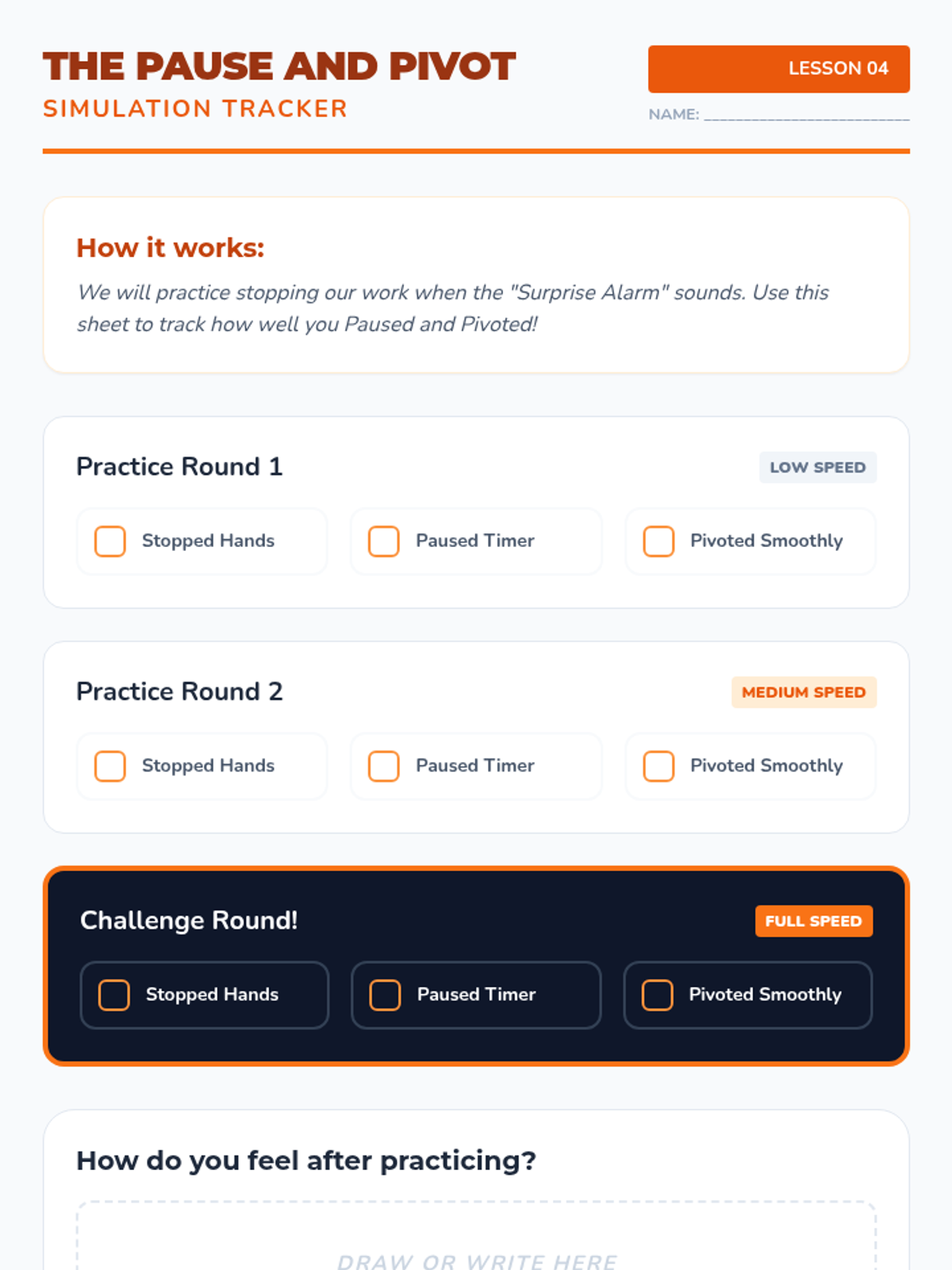The image size is (952, 1270).
Task: Click the NAME entry line
Action: 807,114
